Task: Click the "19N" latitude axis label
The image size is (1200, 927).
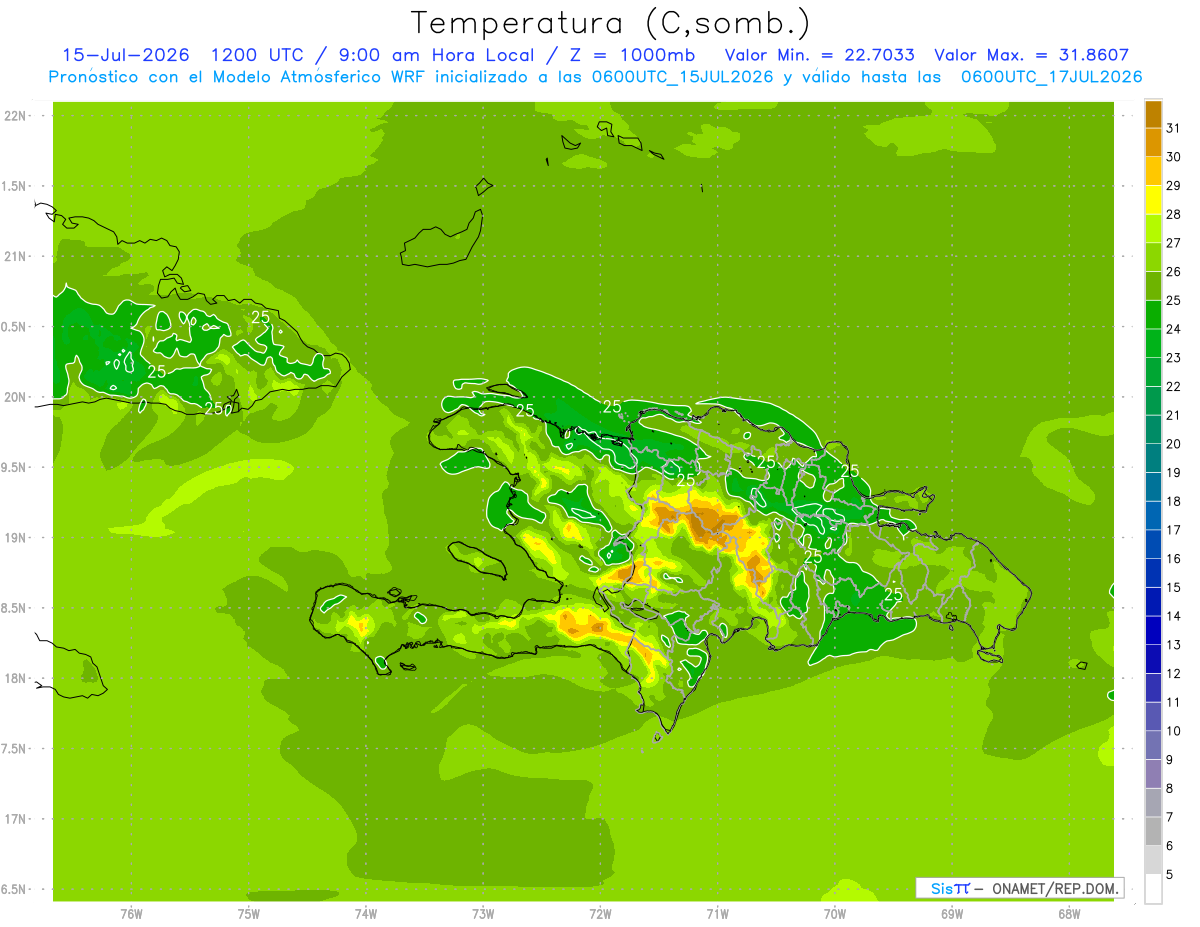Action: 15,537
